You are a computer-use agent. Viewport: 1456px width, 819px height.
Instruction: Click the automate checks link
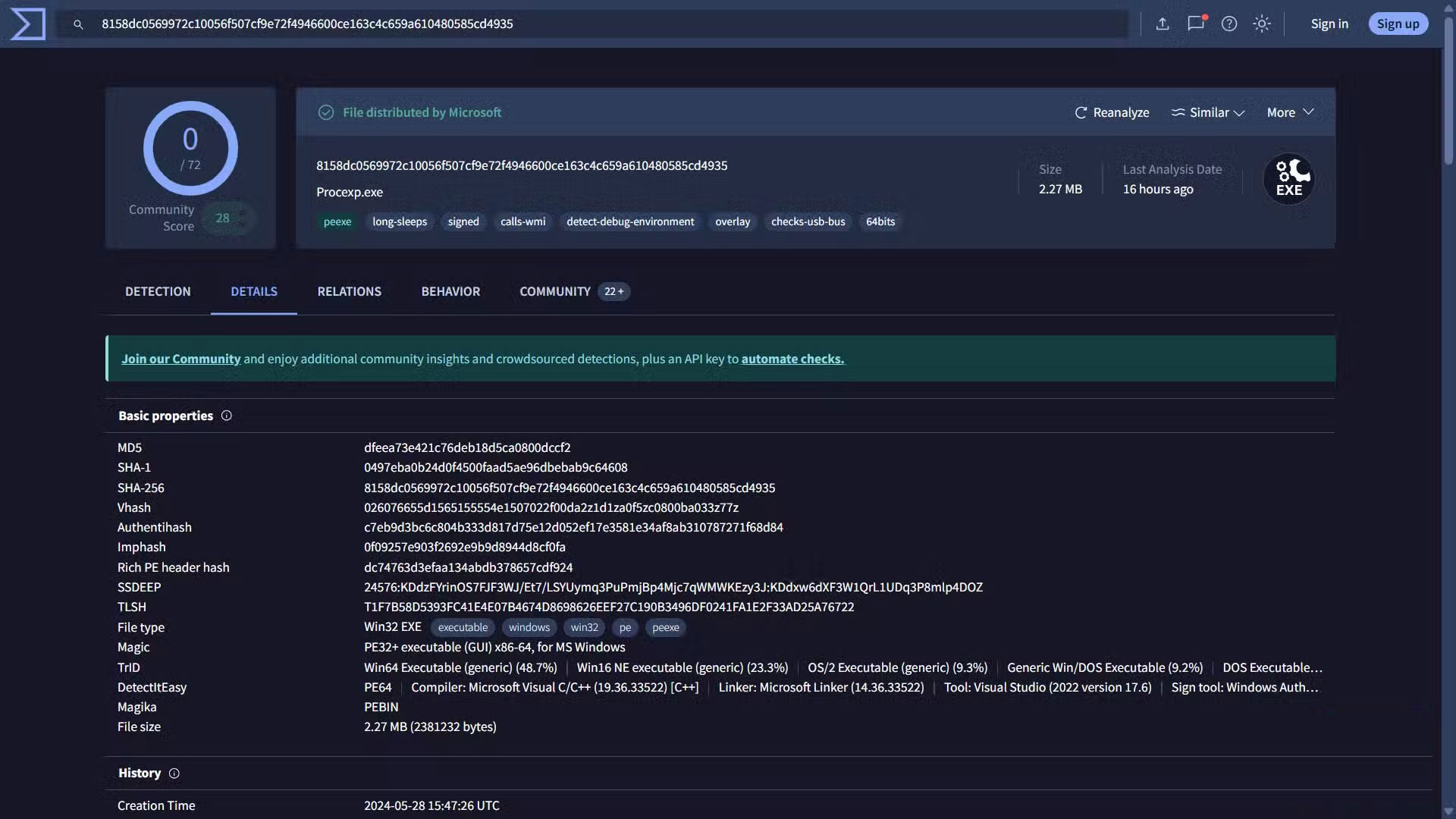tap(792, 359)
